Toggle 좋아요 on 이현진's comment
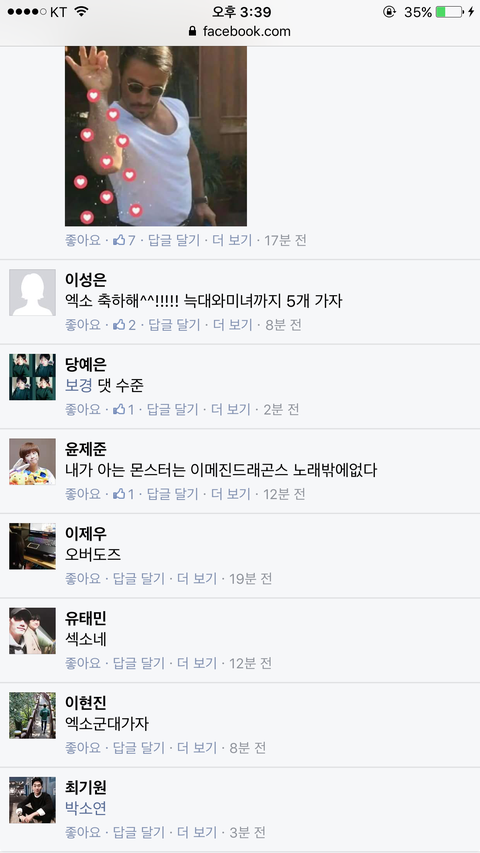This screenshot has width=480, height=853. tap(83, 747)
